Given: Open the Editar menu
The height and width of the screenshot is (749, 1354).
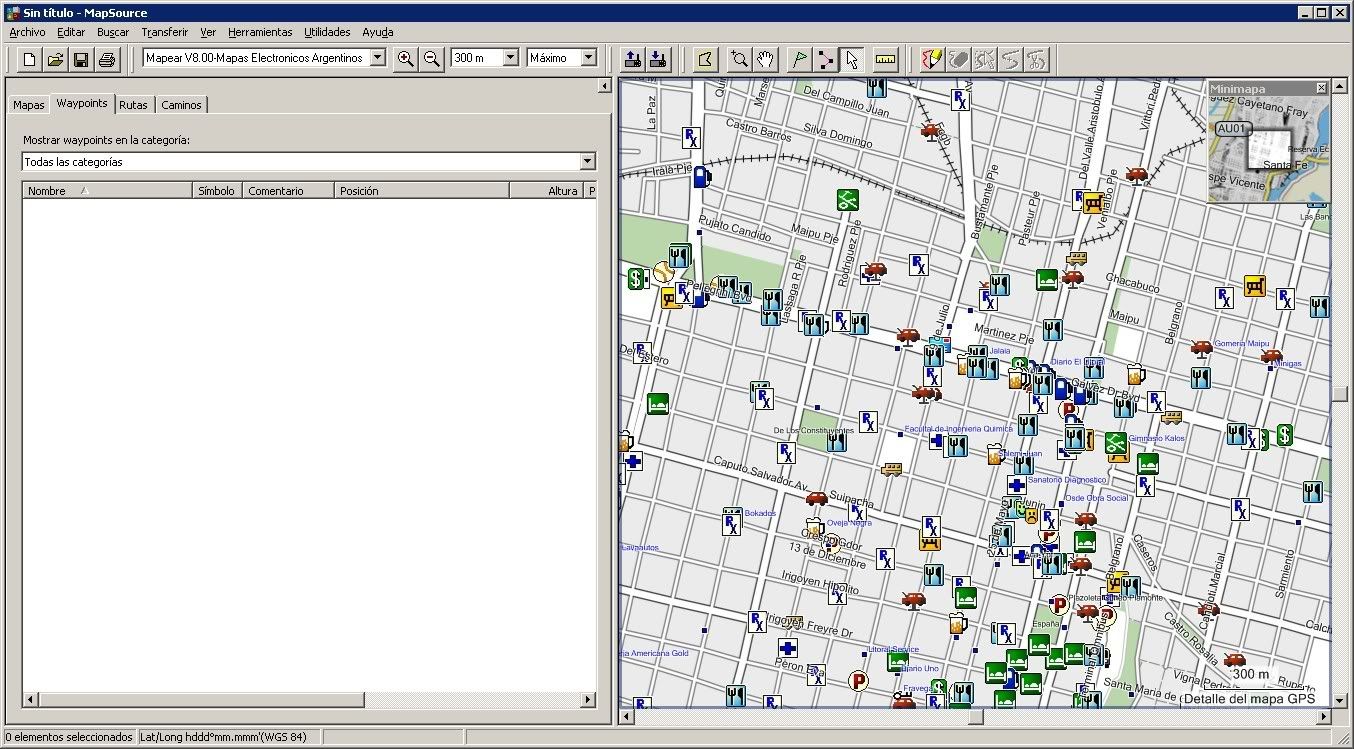Looking at the screenshot, I should (x=71, y=32).
